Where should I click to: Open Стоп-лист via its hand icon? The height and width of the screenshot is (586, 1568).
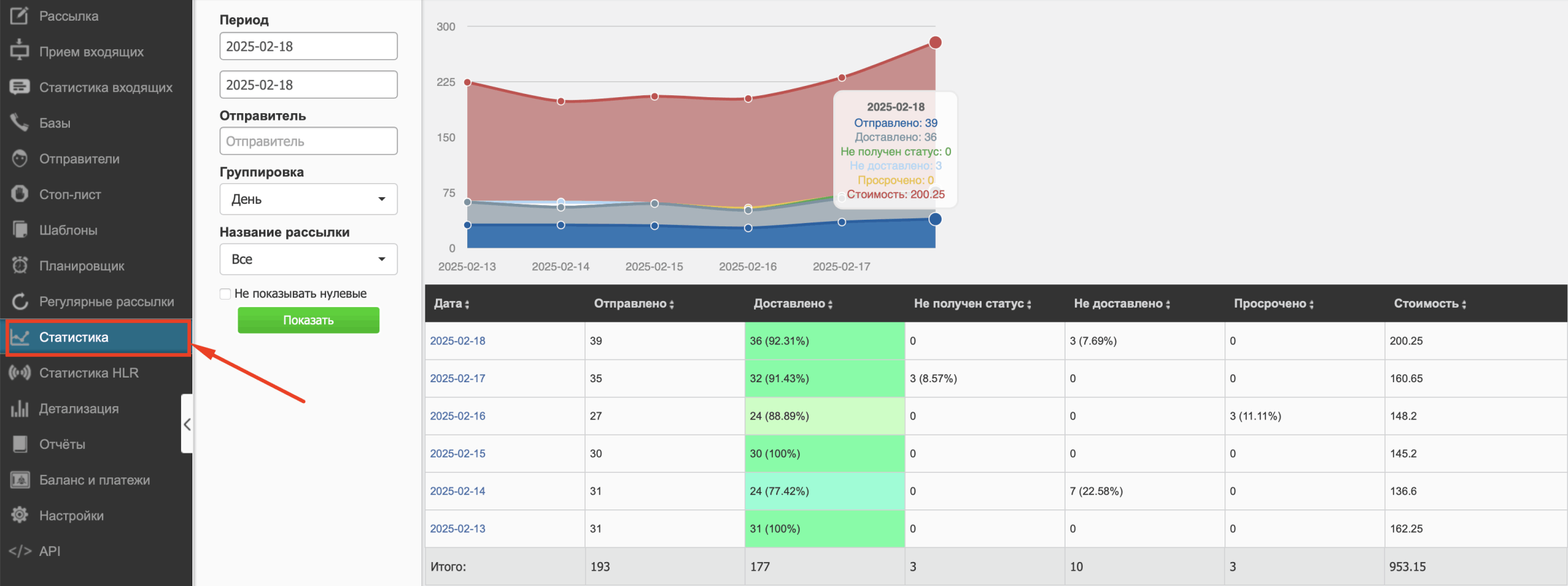pos(19,194)
